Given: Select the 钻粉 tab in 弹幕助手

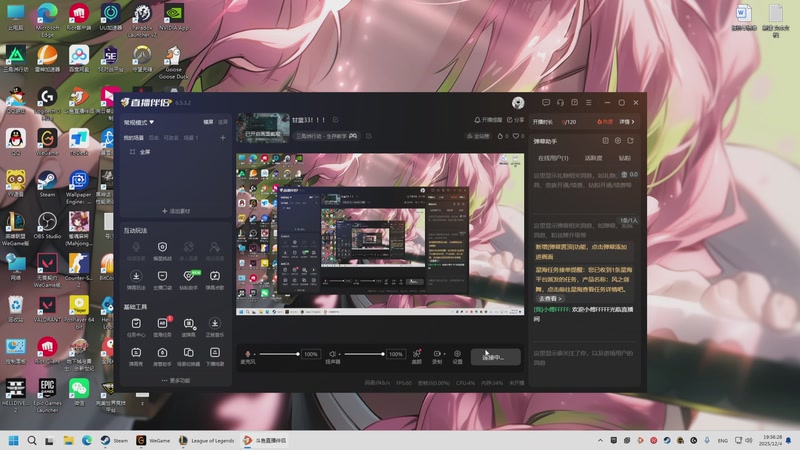Looking at the screenshot, I should click(x=625, y=158).
